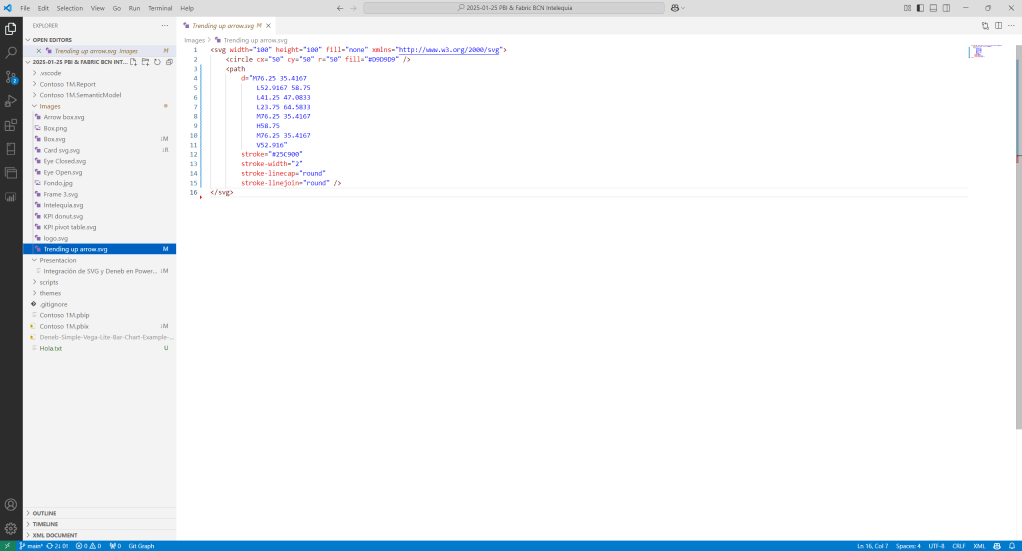This screenshot has width=1022, height=551.
Task: Click the Manage gear icon
Action: pos(11,528)
